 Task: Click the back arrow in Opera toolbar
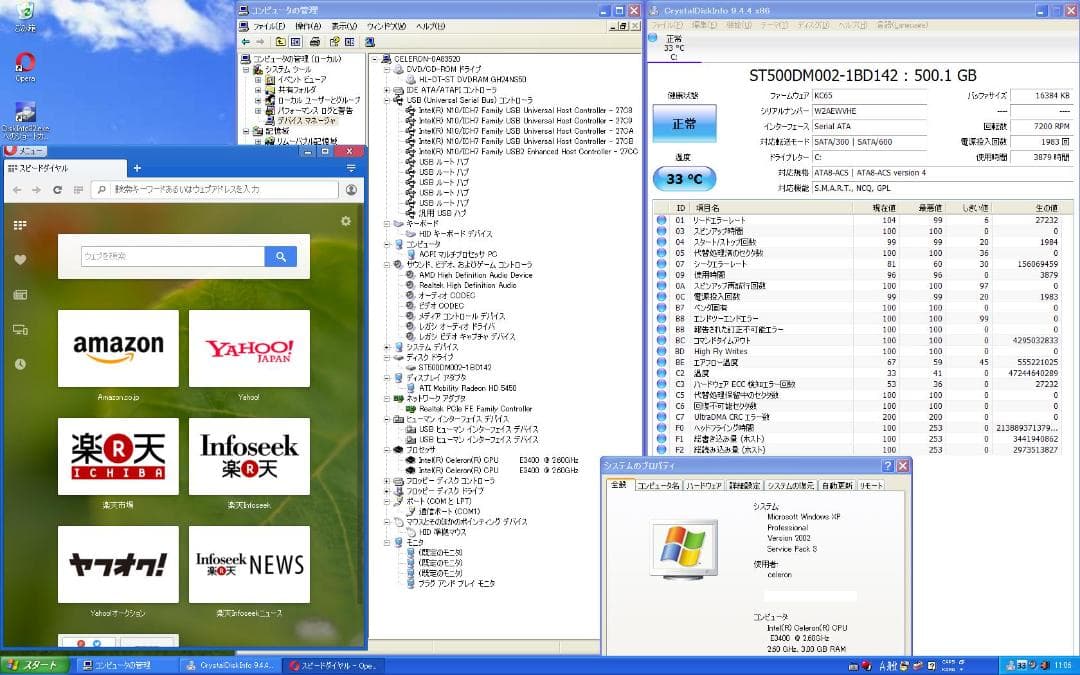pos(16,189)
